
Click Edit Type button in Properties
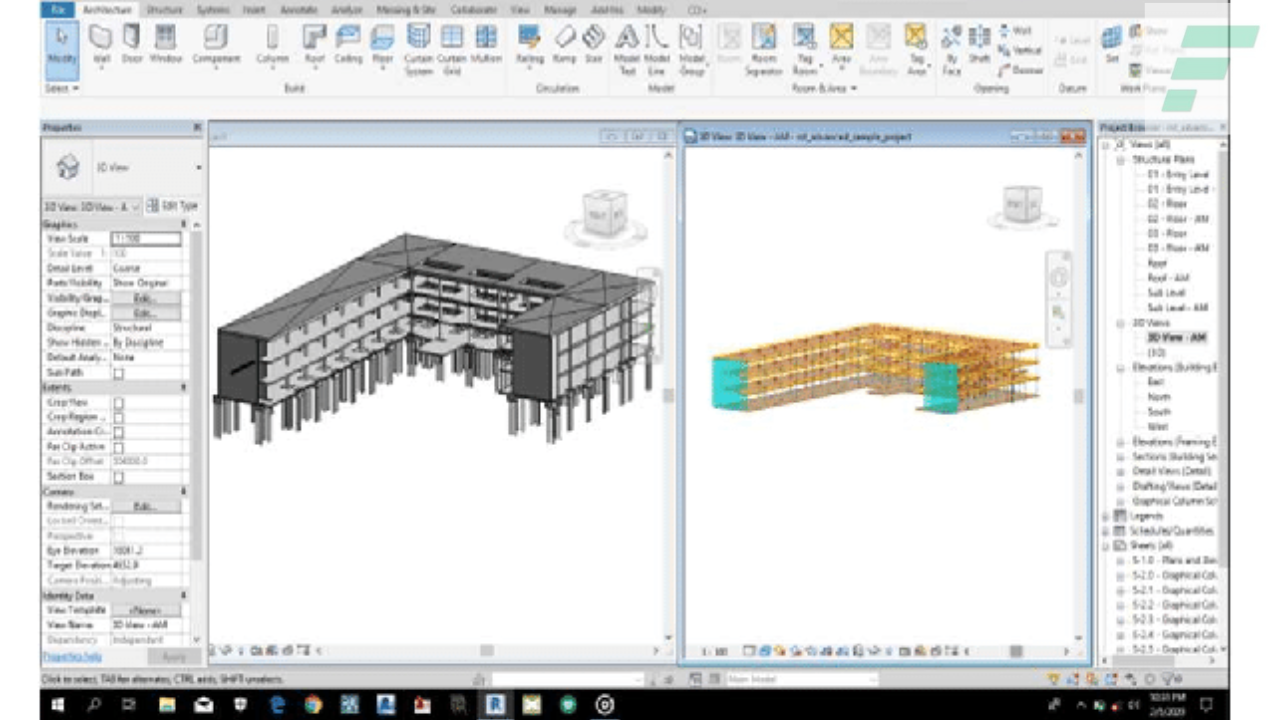click(172, 206)
